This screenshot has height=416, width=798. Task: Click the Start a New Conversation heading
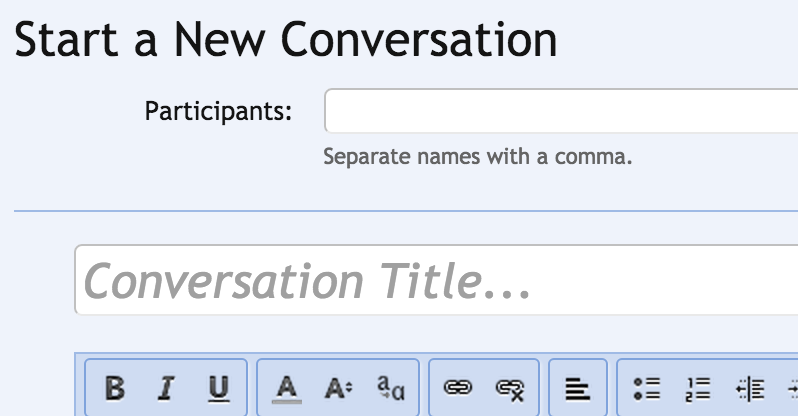(286, 40)
